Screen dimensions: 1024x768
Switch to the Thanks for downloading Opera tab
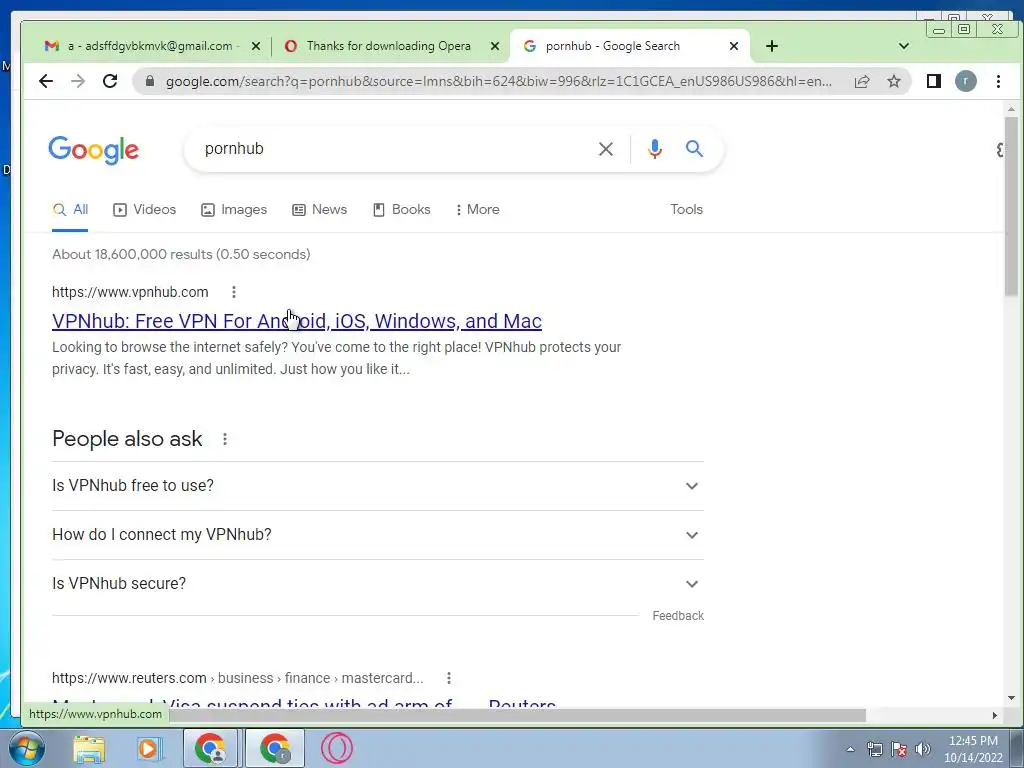[x=389, y=46]
